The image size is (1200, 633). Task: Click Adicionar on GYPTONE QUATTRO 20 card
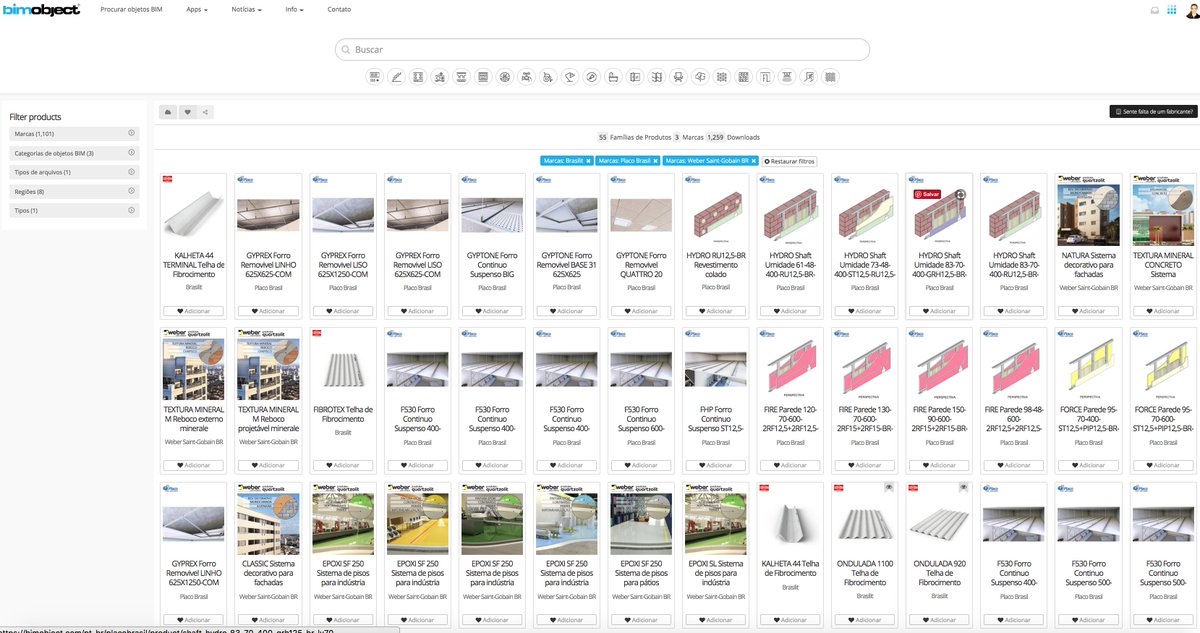(x=641, y=311)
